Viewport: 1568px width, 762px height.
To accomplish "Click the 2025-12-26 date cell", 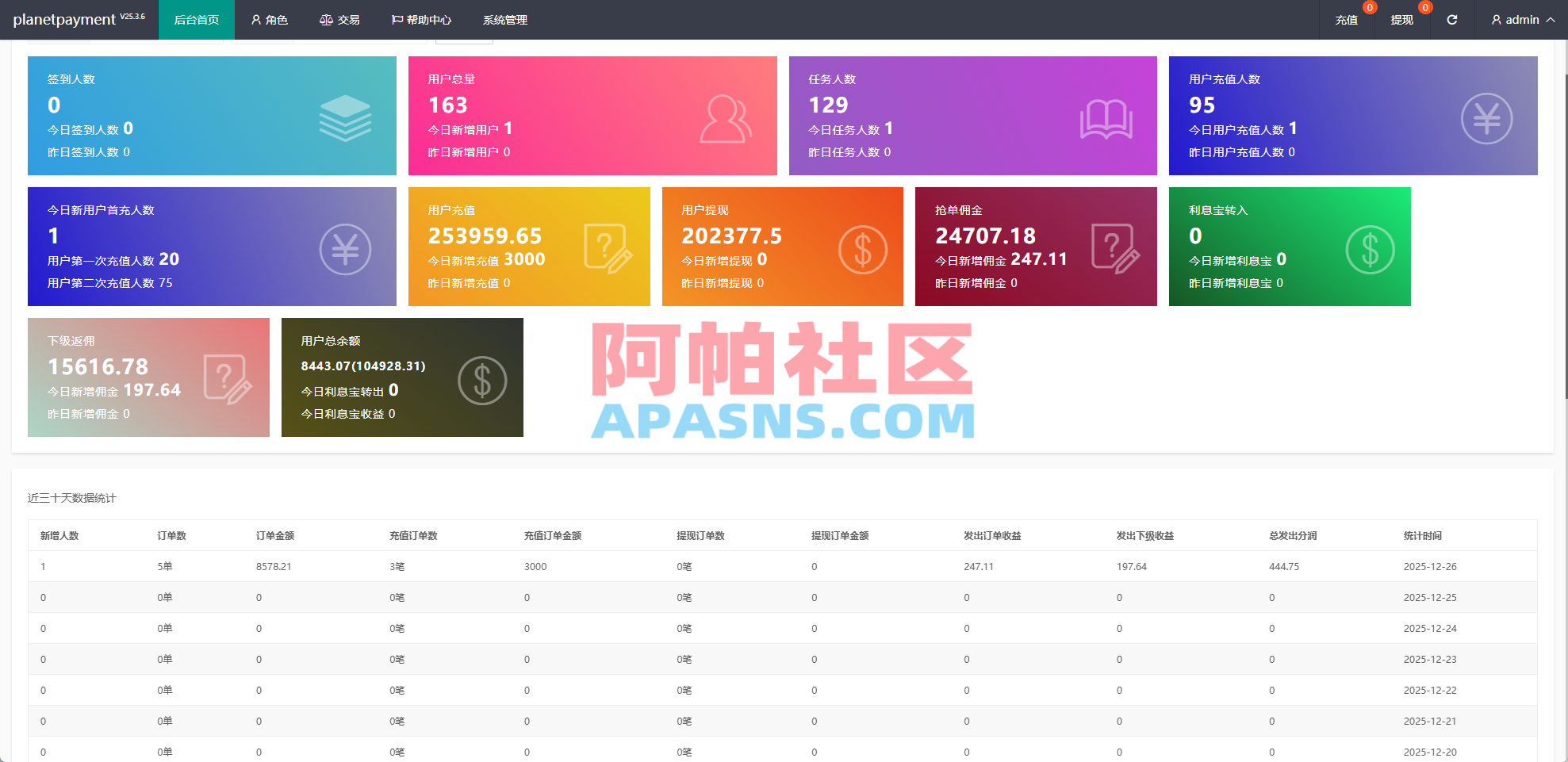I will tap(1430, 567).
